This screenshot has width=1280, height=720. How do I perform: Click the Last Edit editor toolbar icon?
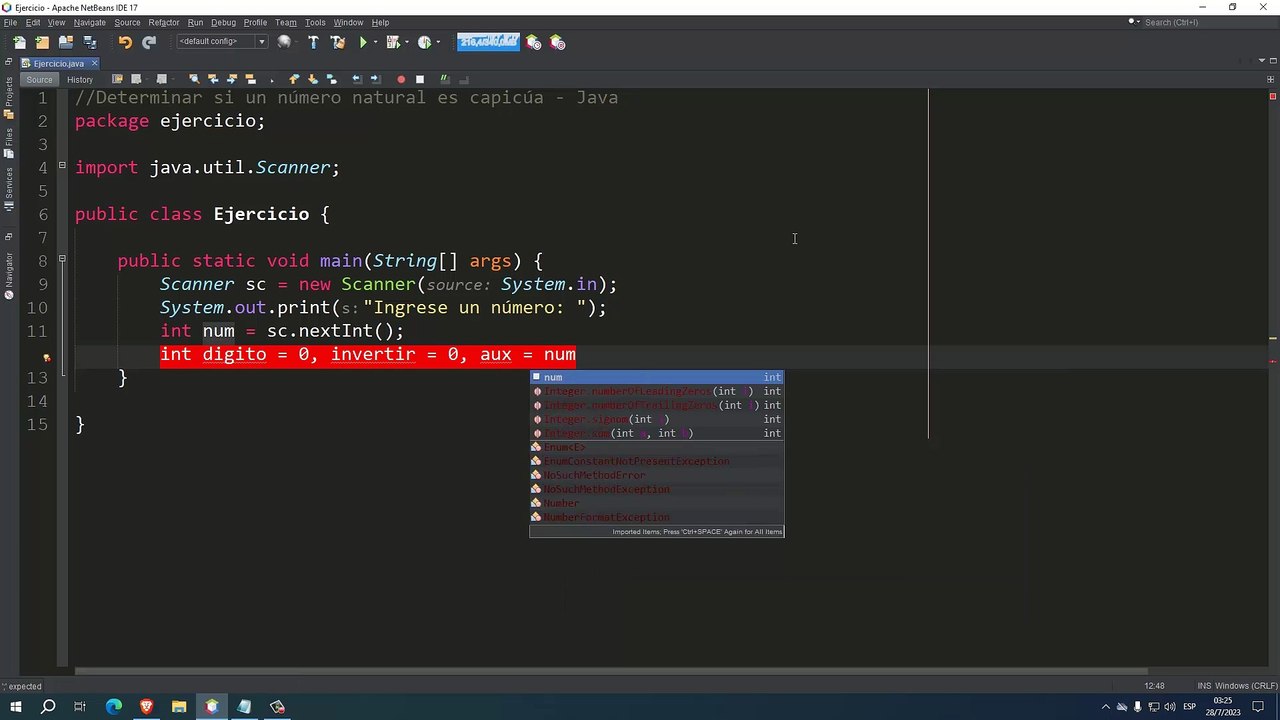click(x=117, y=79)
